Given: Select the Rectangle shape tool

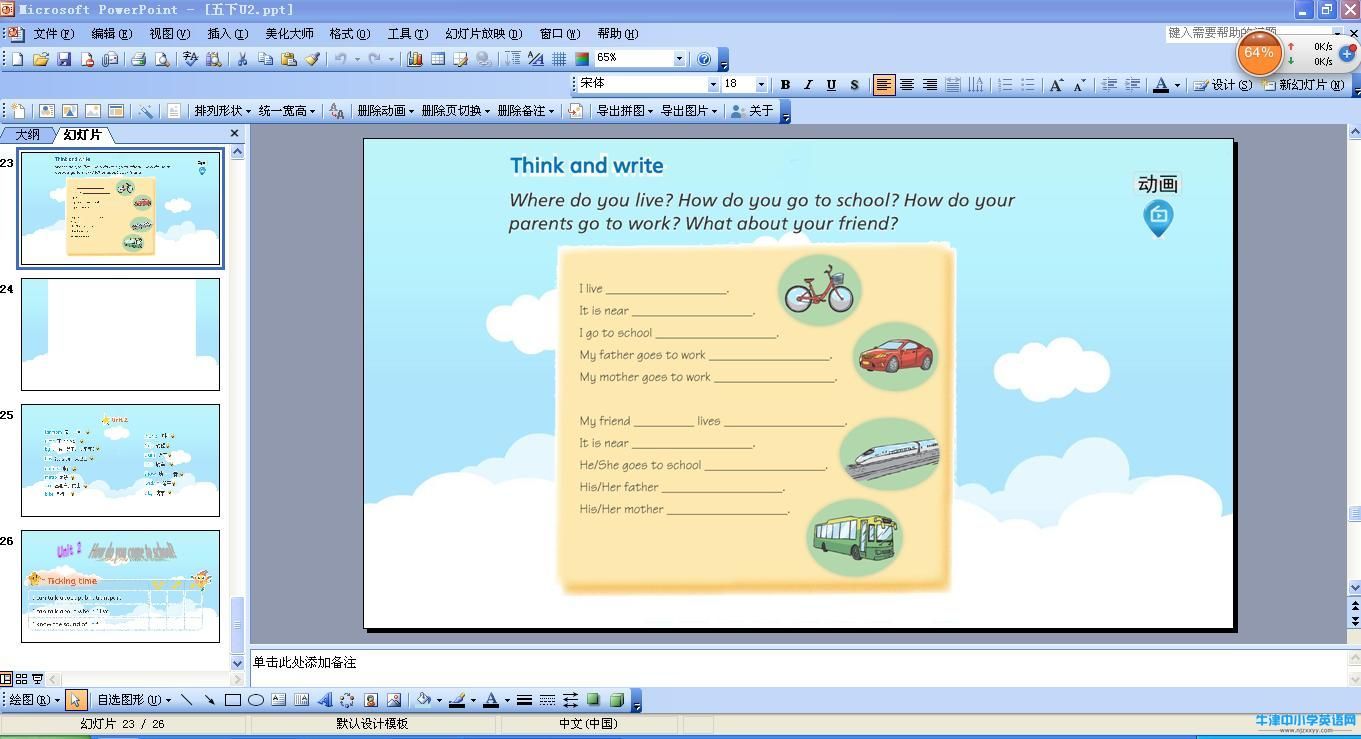Looking at the screenshot, I should coord(233,700).
